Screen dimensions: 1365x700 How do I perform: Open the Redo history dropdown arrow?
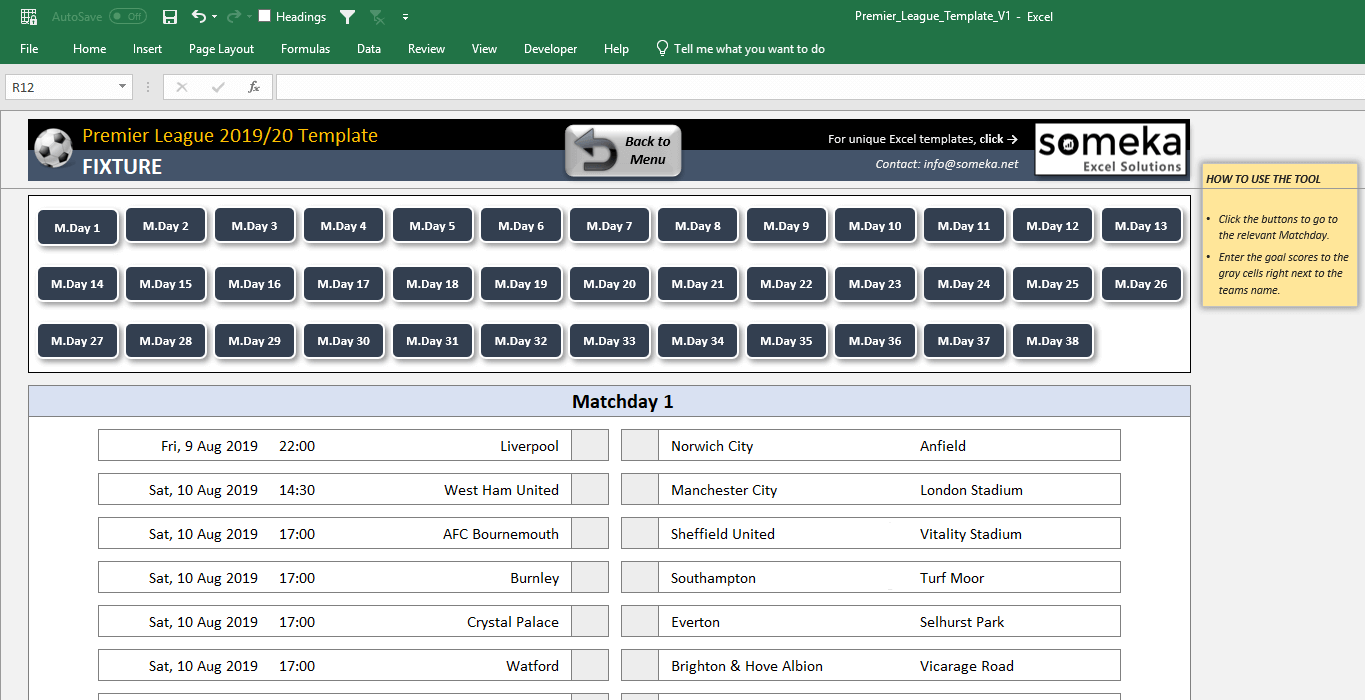(248, 17)
